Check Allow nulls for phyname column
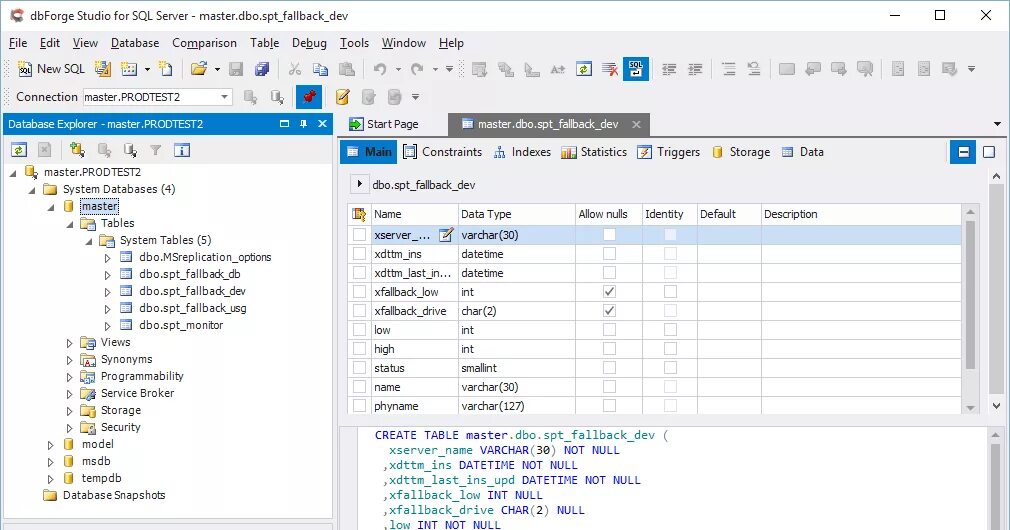The height and width of the screenshot is (530, 1010). 609,406
